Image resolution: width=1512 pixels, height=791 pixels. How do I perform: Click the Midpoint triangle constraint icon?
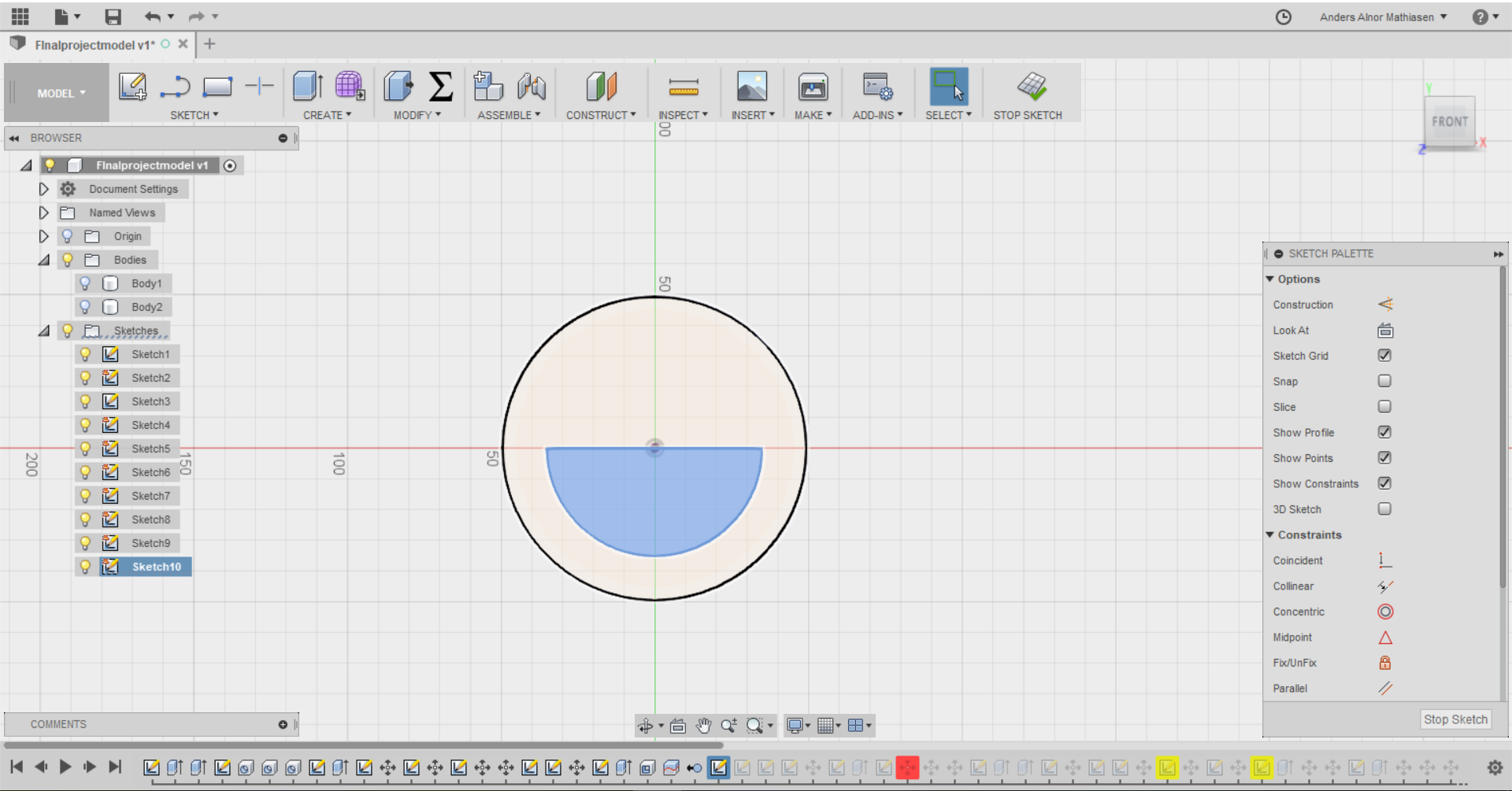coord(1385,638)
